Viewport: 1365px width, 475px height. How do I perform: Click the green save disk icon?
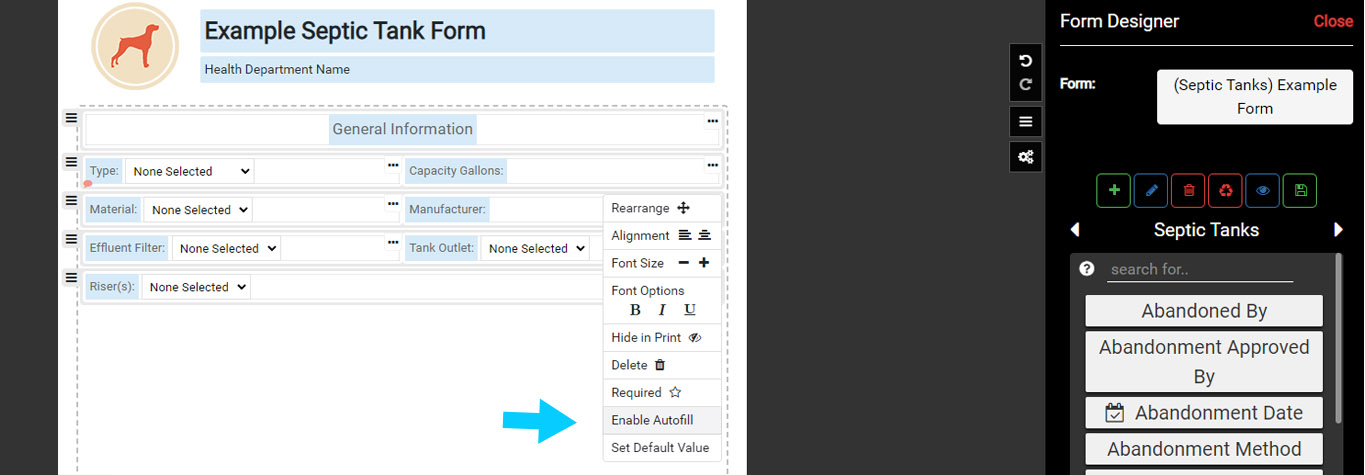click(1300, 190)
